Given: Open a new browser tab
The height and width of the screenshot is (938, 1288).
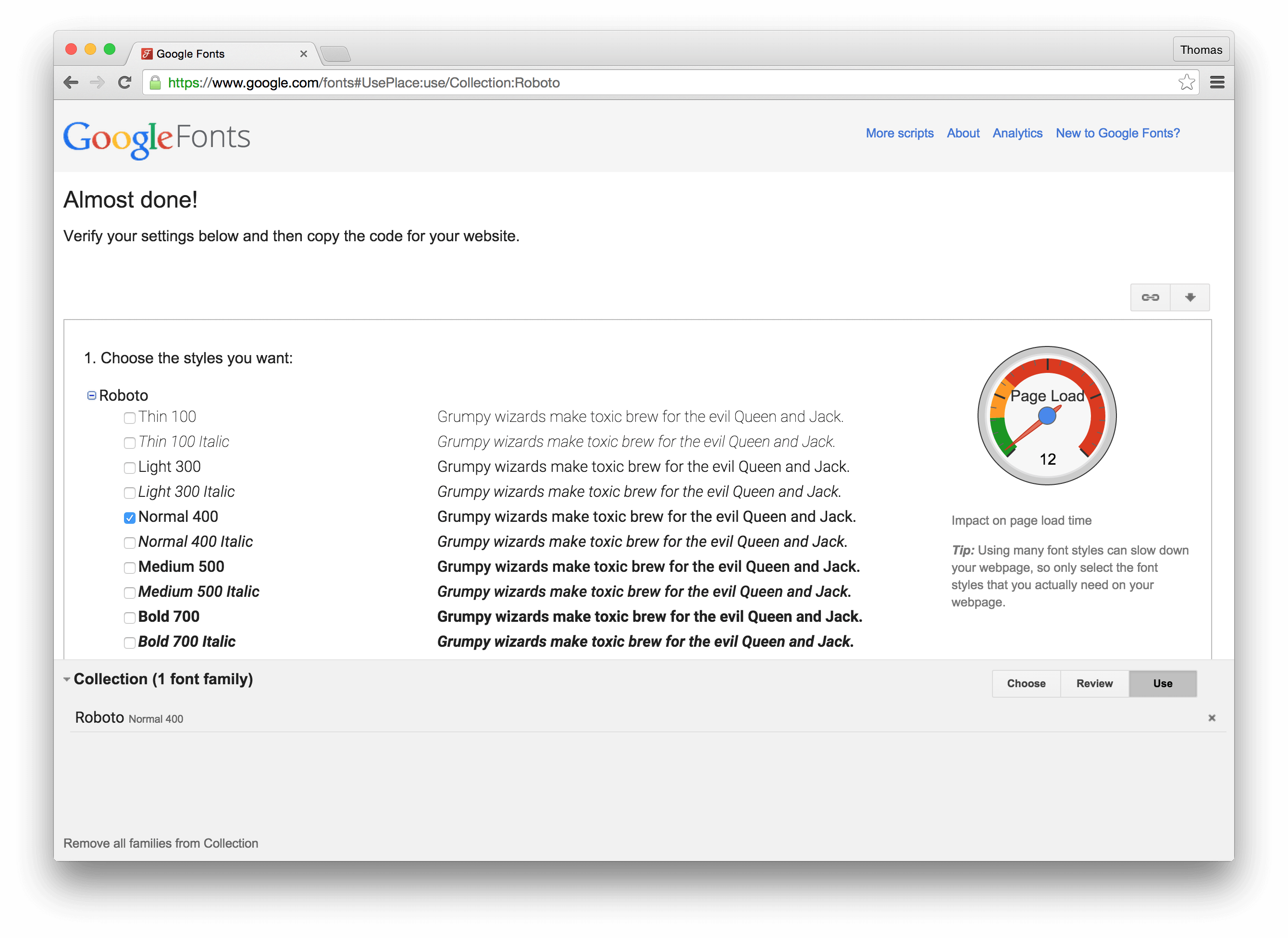Looking at the screenshot, I should pos(335,54).
